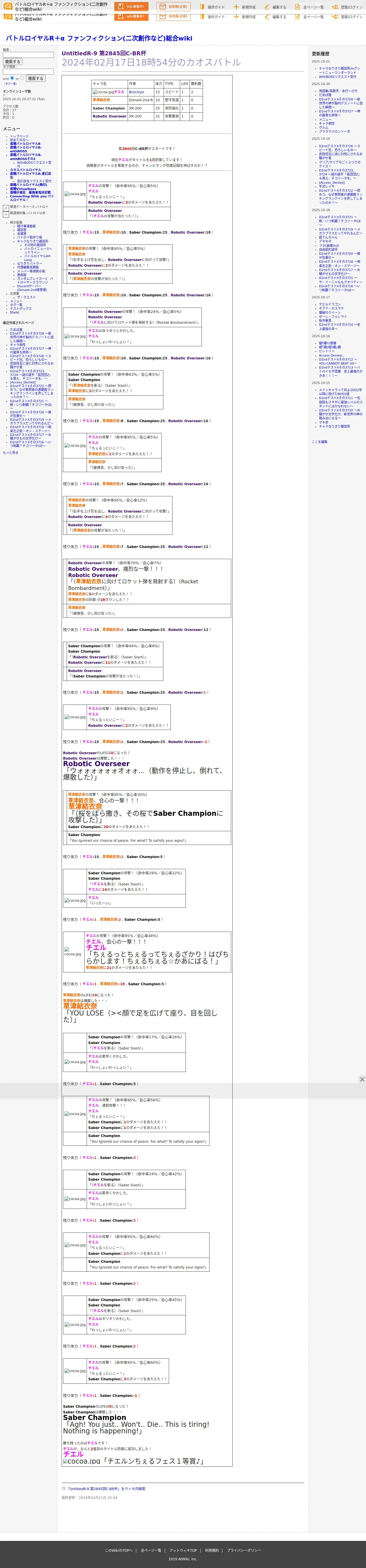Open page title UntitledR-9 第2845回C-BR杯
This screenshot has width=366, height=1568.
click(x=104, y=54)
